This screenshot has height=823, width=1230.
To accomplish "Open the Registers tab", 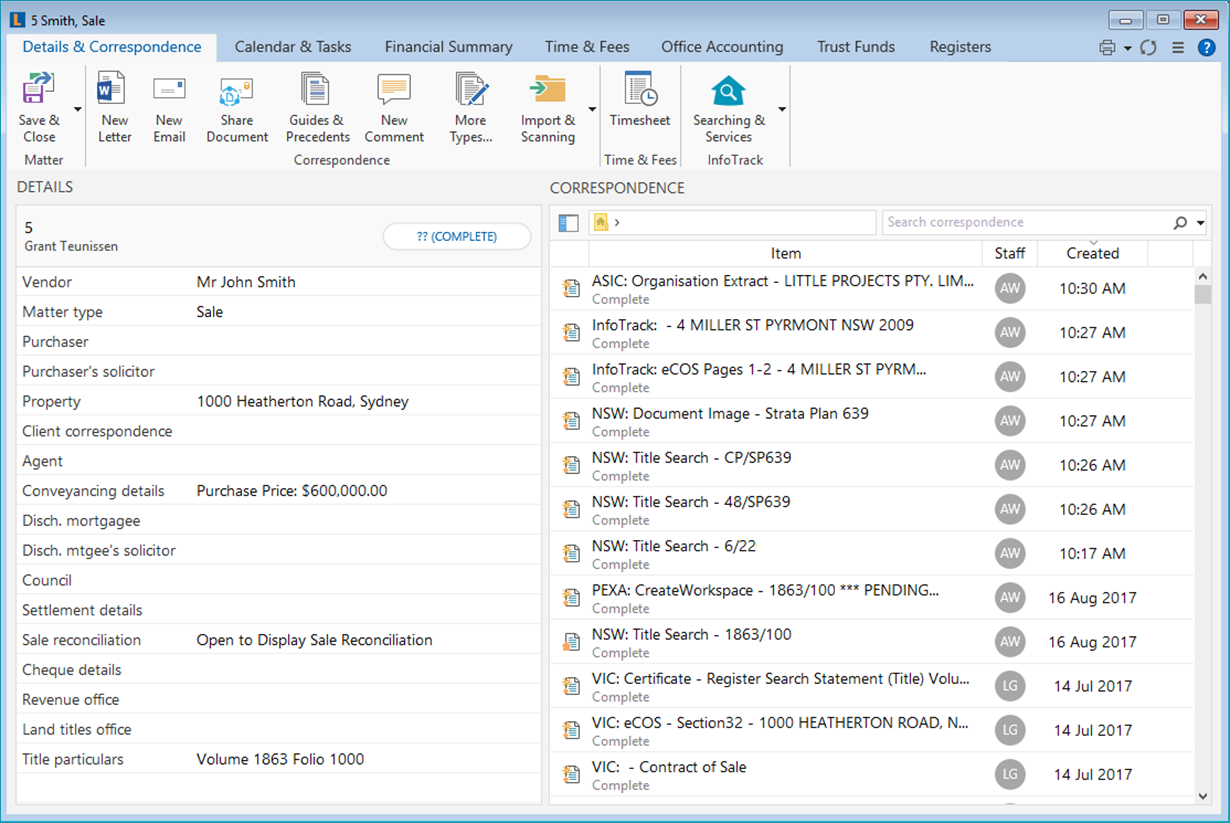I will point(960,47).
